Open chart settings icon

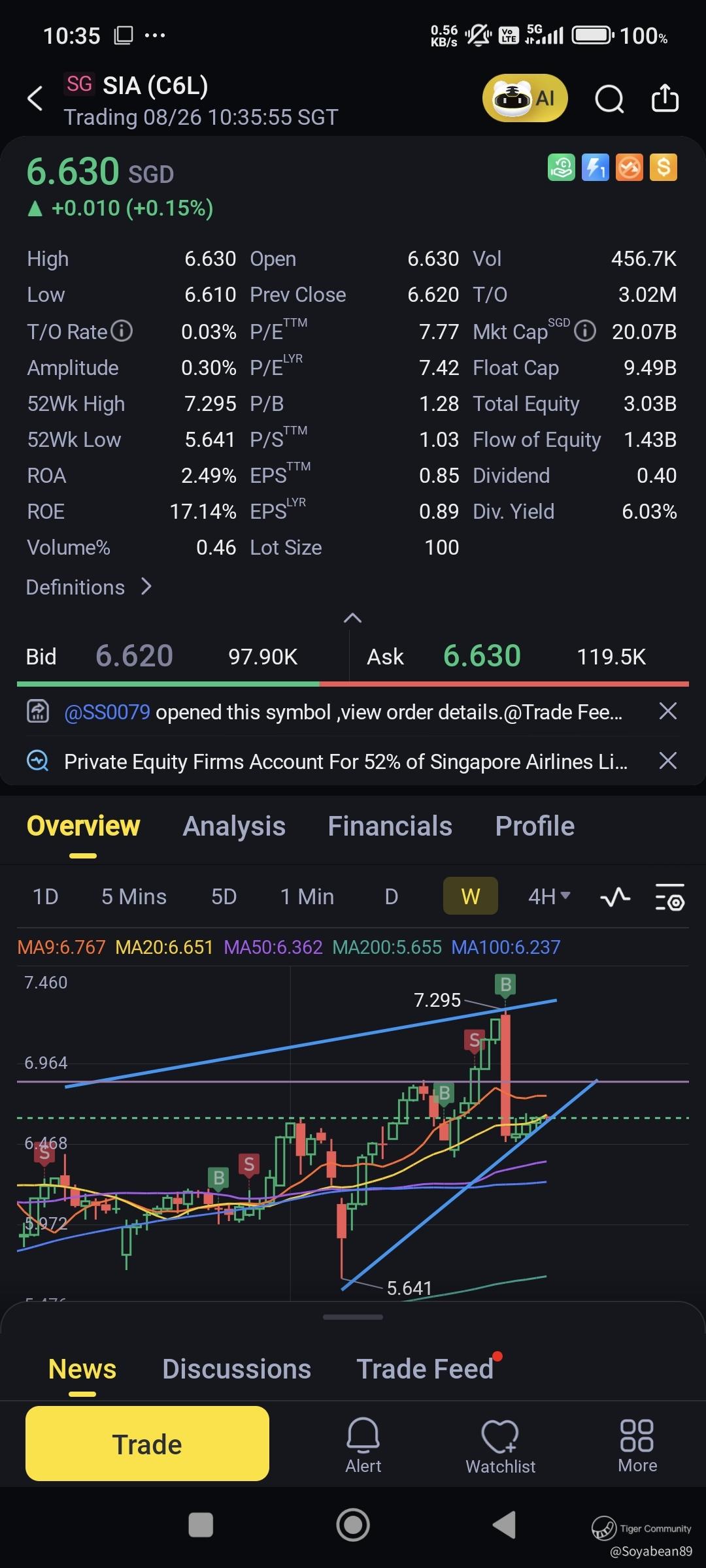(670, 897)
